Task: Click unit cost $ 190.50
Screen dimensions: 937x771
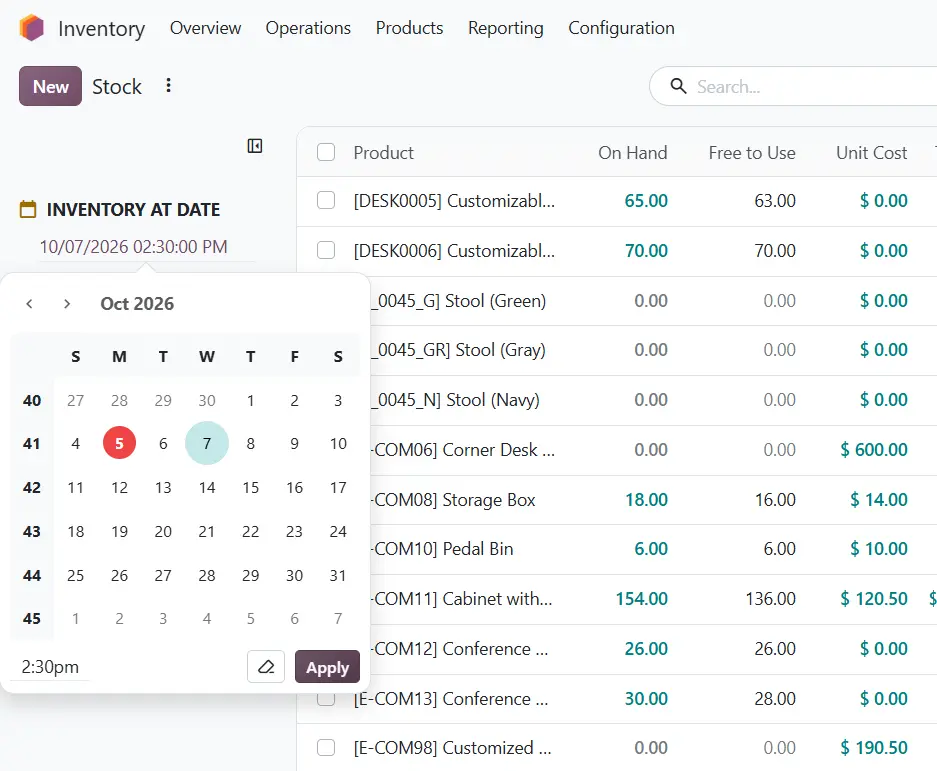Action: 874,748
